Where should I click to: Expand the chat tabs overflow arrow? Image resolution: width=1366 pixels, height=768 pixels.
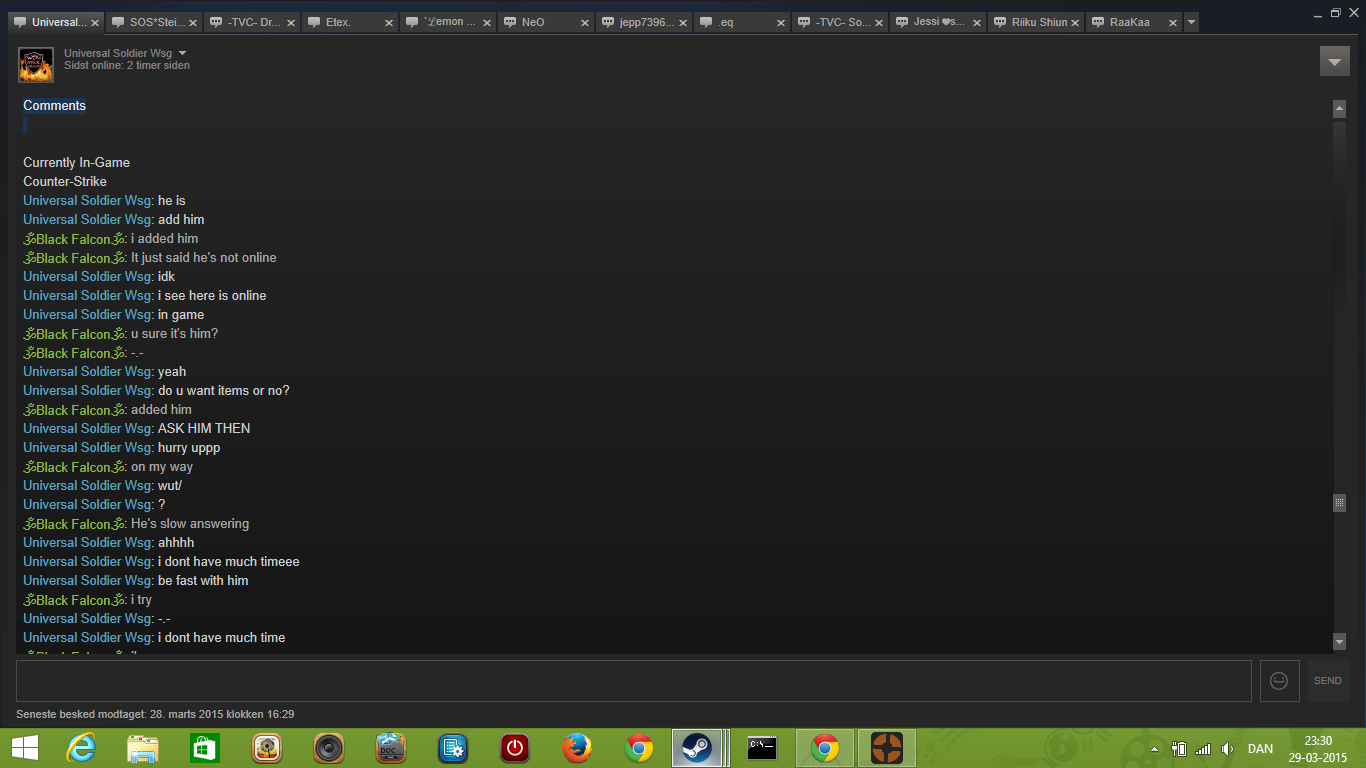tap(1191, 22)
